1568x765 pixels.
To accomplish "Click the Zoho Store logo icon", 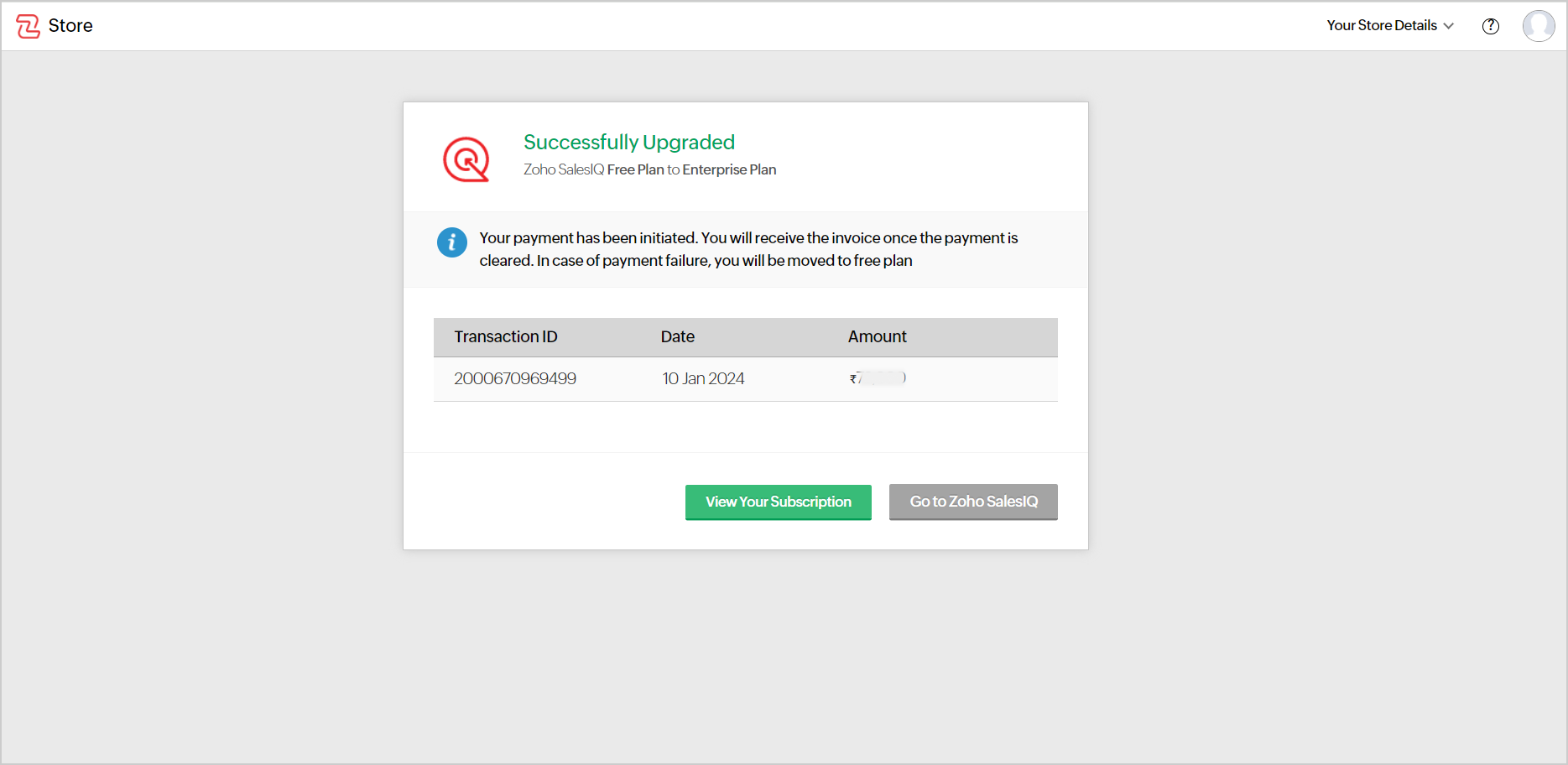I will 28,26.
